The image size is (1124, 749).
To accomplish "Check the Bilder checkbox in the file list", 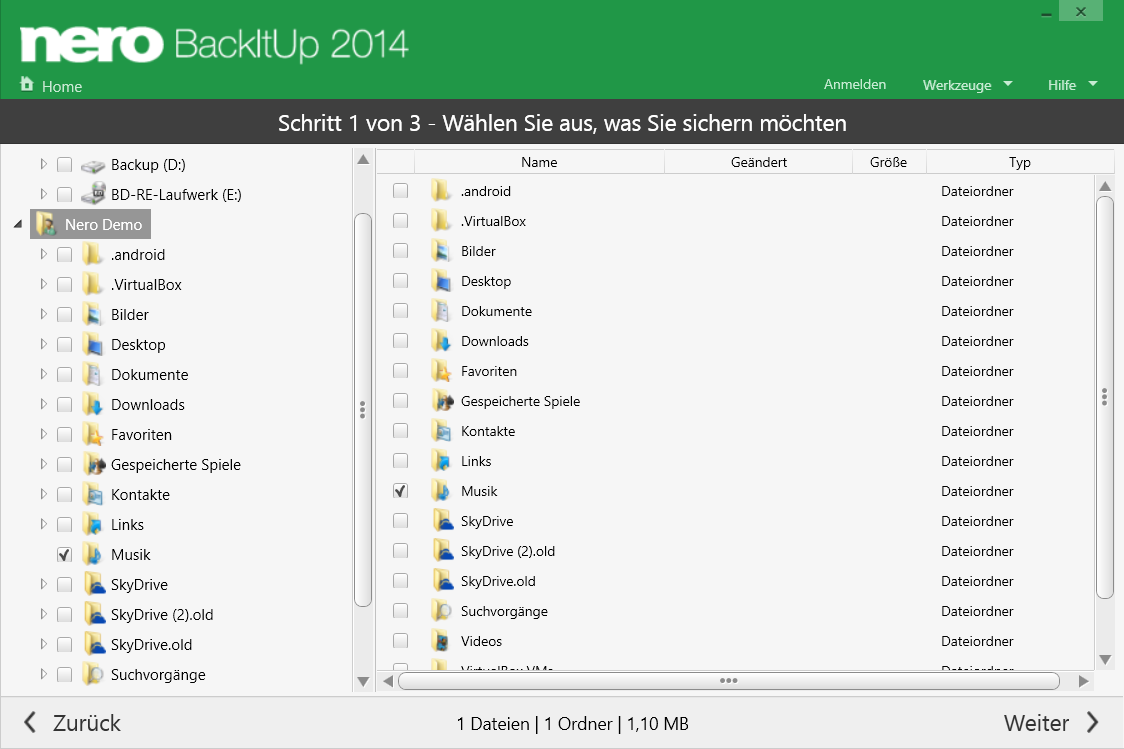I will [x=401, y=251].
